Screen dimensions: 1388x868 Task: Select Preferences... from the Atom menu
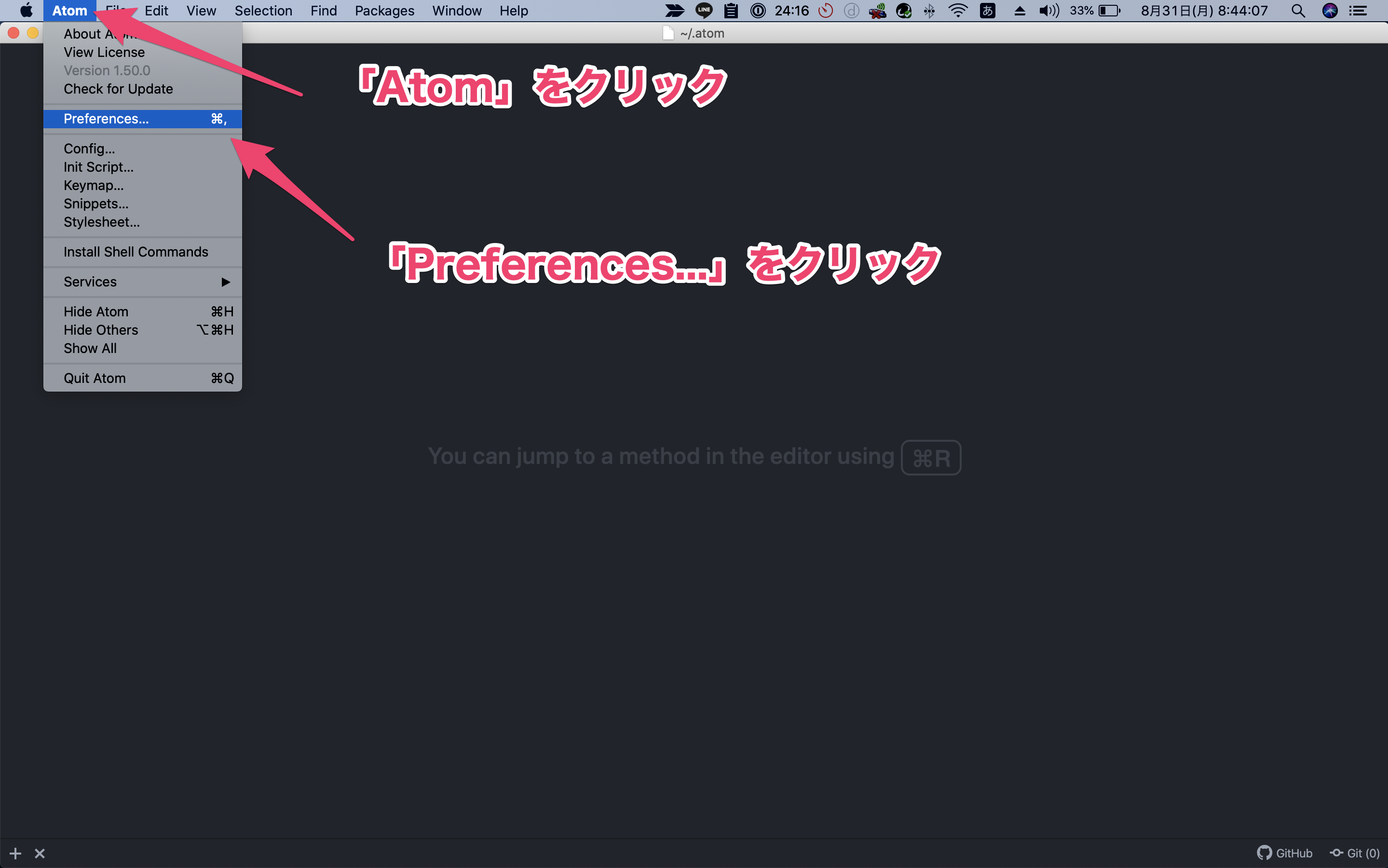point(106,119)
